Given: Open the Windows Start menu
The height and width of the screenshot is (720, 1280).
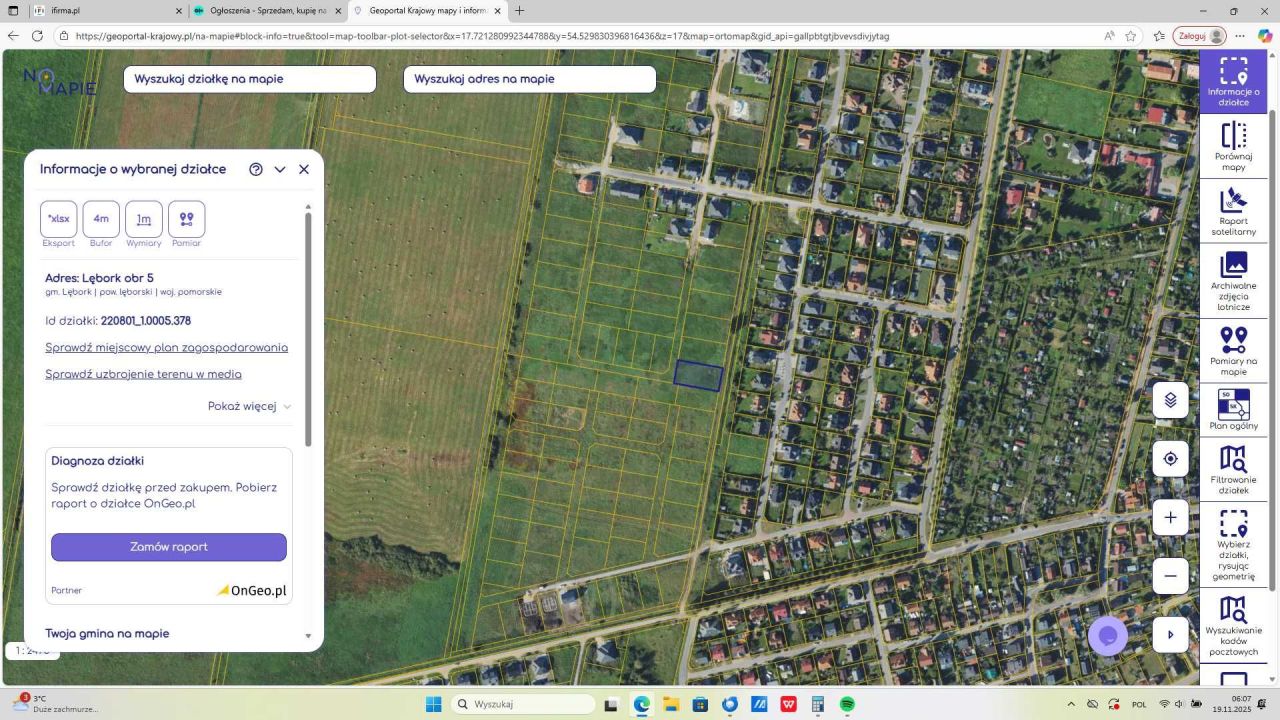Looking at the screenshot, I should tap(433, 704).
